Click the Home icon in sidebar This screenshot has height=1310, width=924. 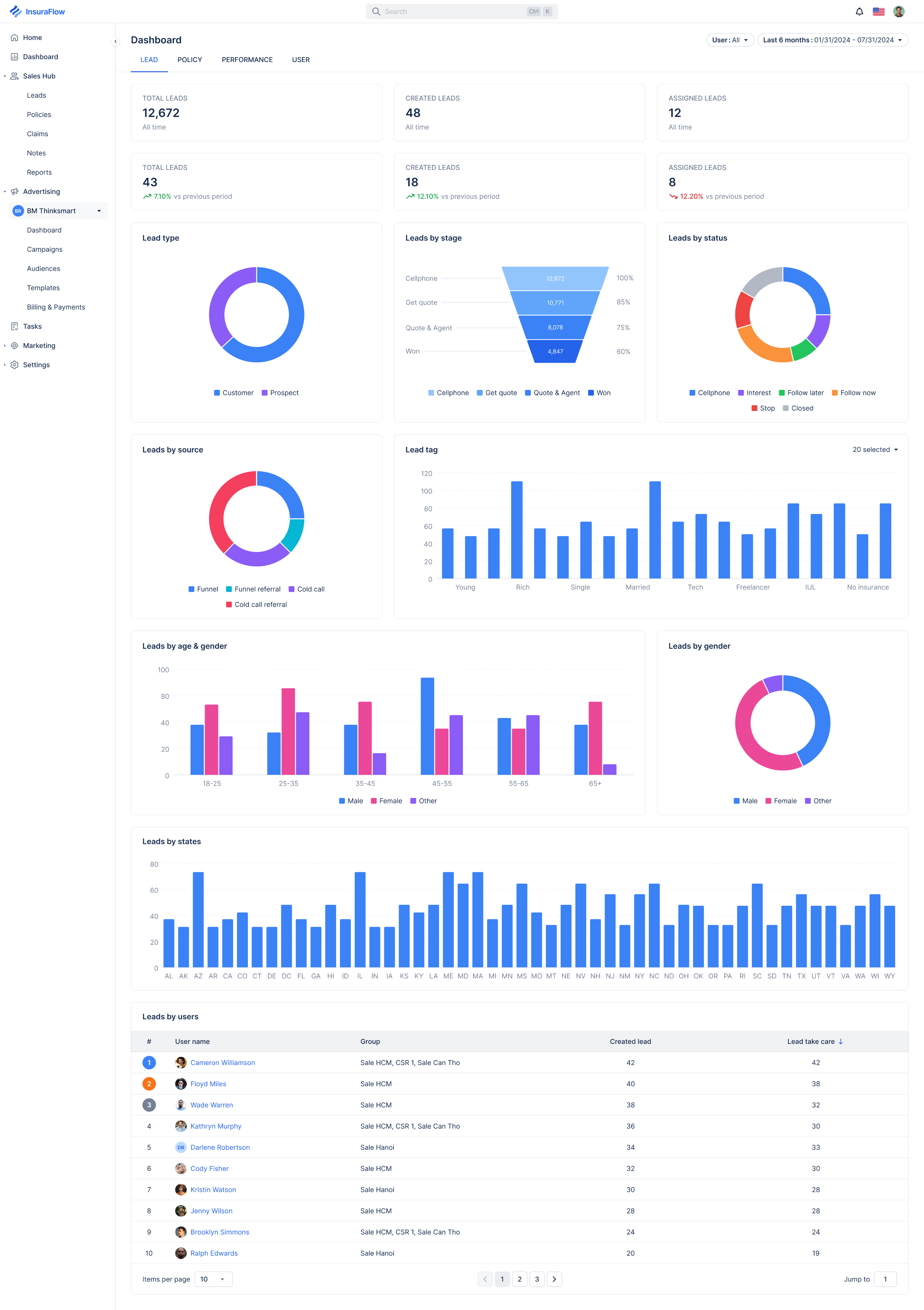(15, 38)
